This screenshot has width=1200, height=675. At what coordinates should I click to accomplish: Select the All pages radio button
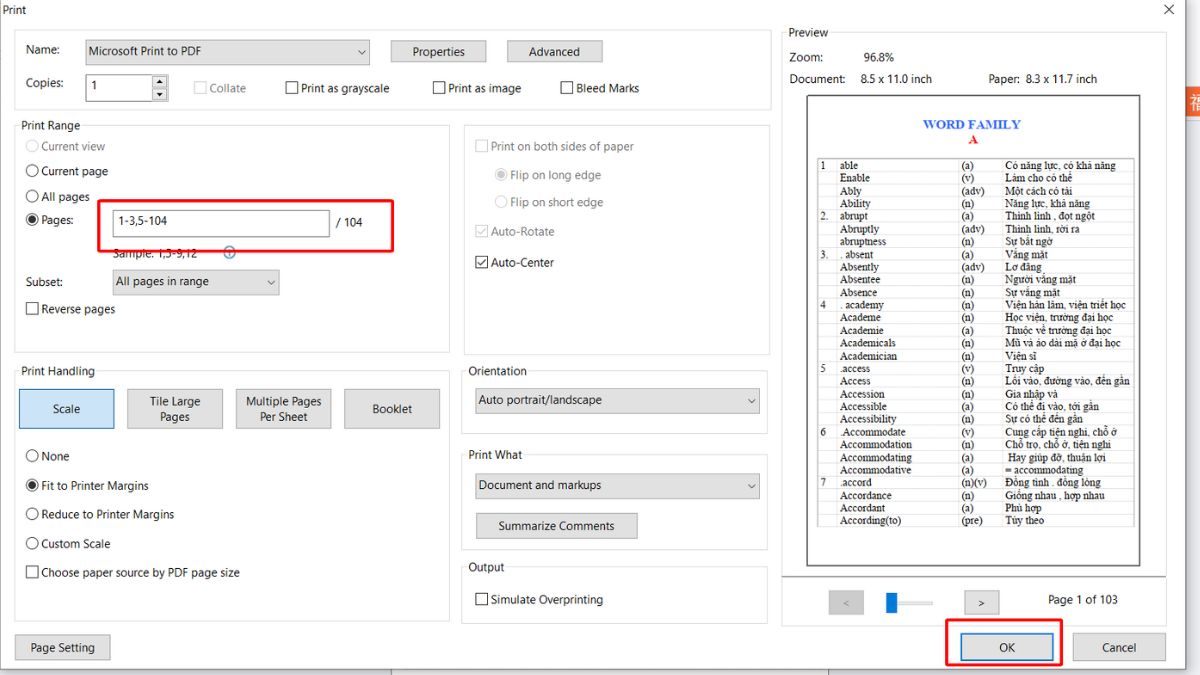point(33,197)
